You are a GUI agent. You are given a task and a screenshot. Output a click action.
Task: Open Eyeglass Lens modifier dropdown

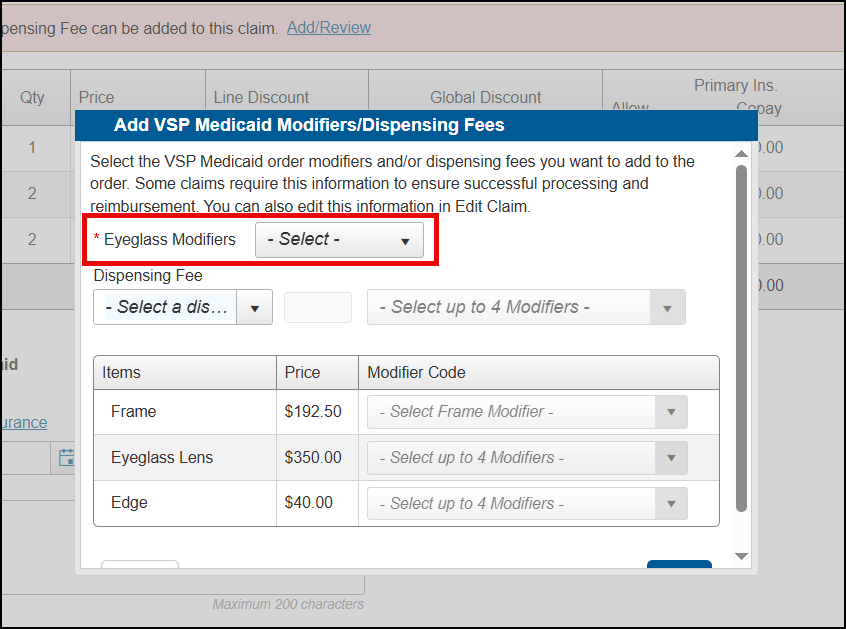pyautogui.click(x=527, y=458)
